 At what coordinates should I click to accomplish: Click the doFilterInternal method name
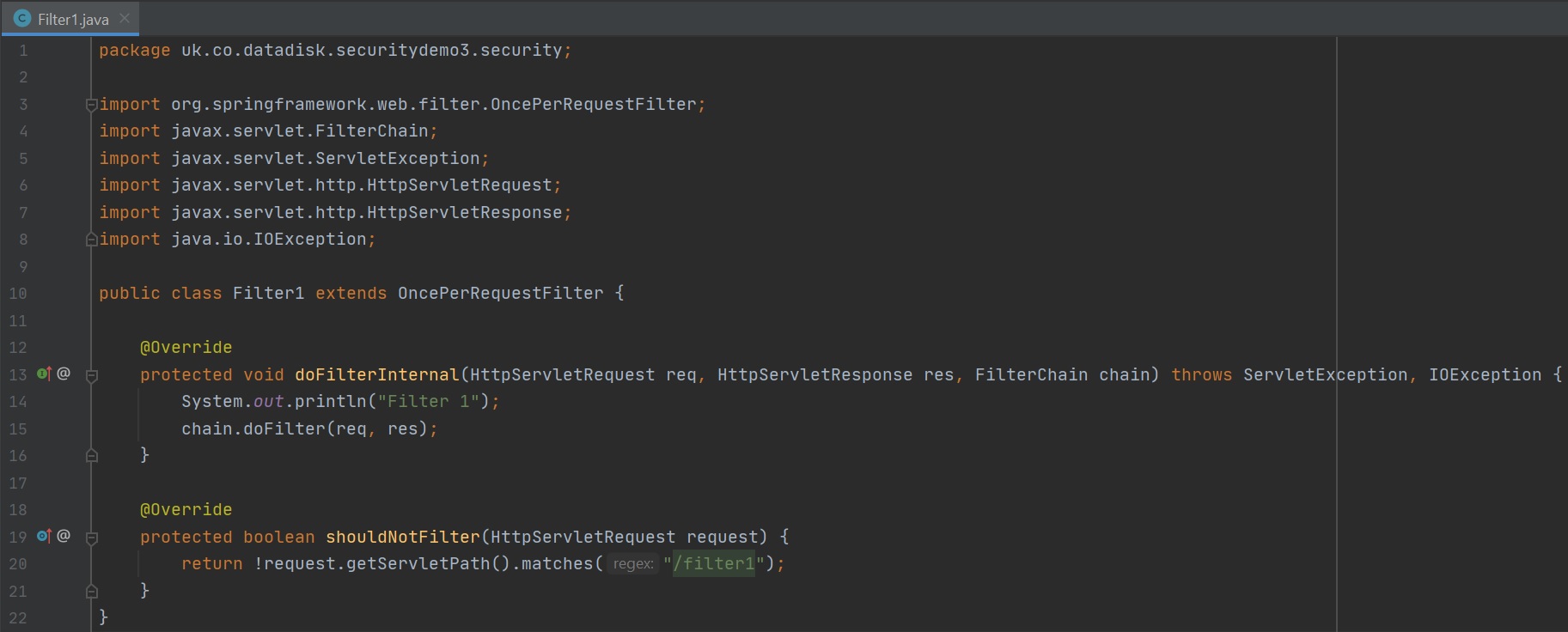[376, 375]
